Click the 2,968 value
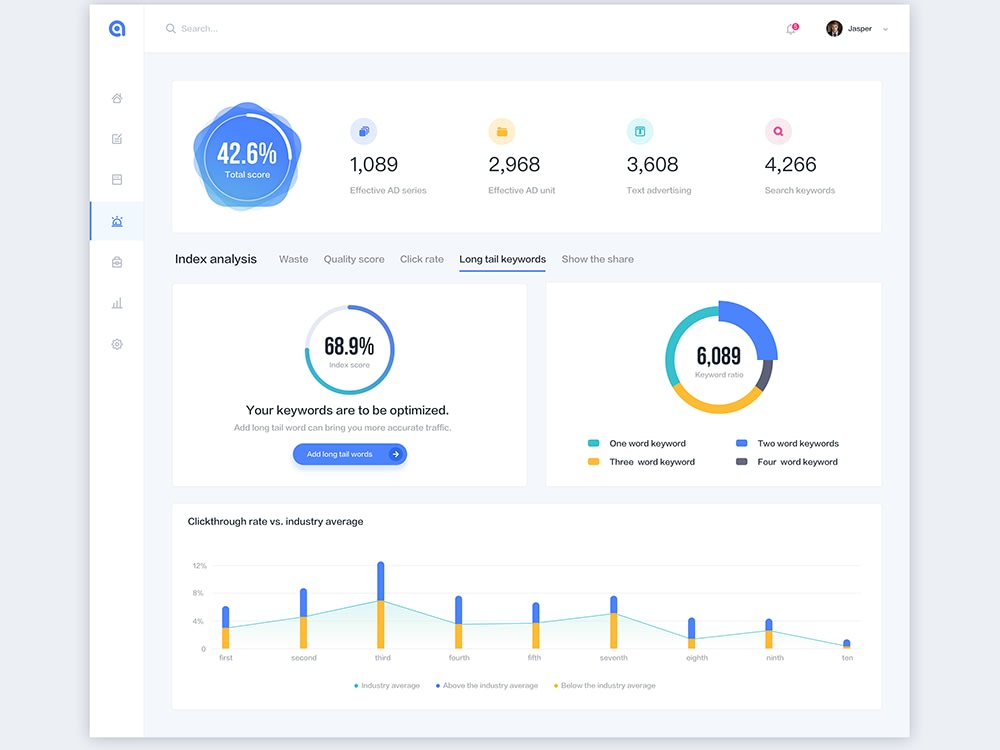Screen dimensions: 1000x750 [514, 165]
